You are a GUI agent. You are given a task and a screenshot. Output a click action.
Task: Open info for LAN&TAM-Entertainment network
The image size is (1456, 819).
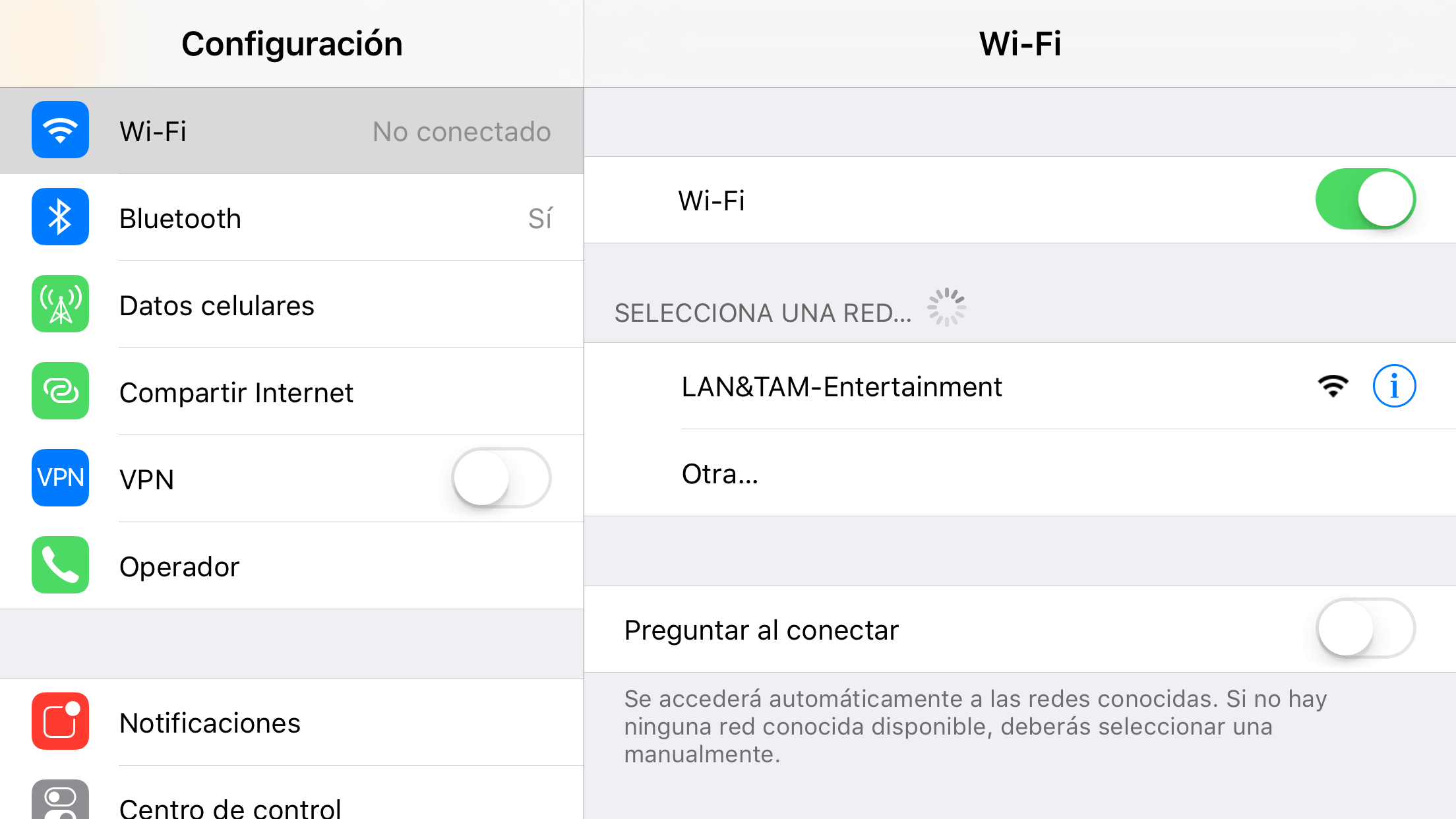pos(1394,386)
